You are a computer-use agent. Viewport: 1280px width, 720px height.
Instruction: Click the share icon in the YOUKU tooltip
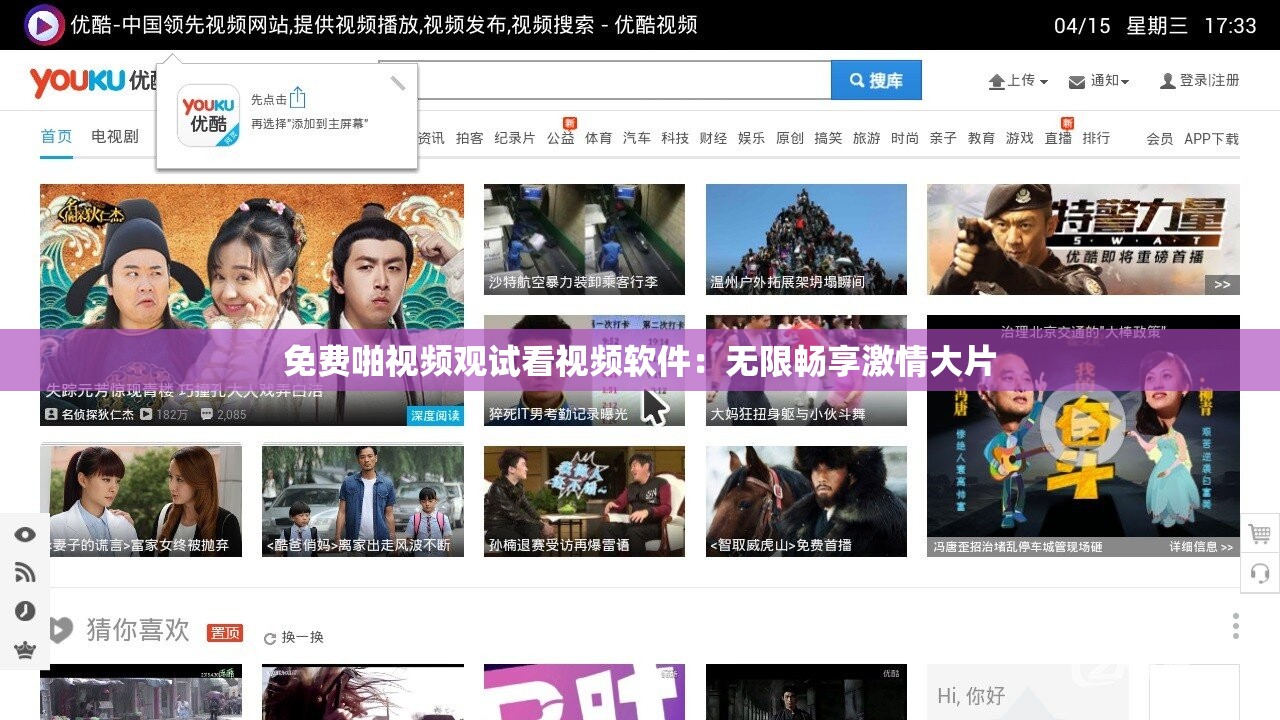[x=298, y=98]
